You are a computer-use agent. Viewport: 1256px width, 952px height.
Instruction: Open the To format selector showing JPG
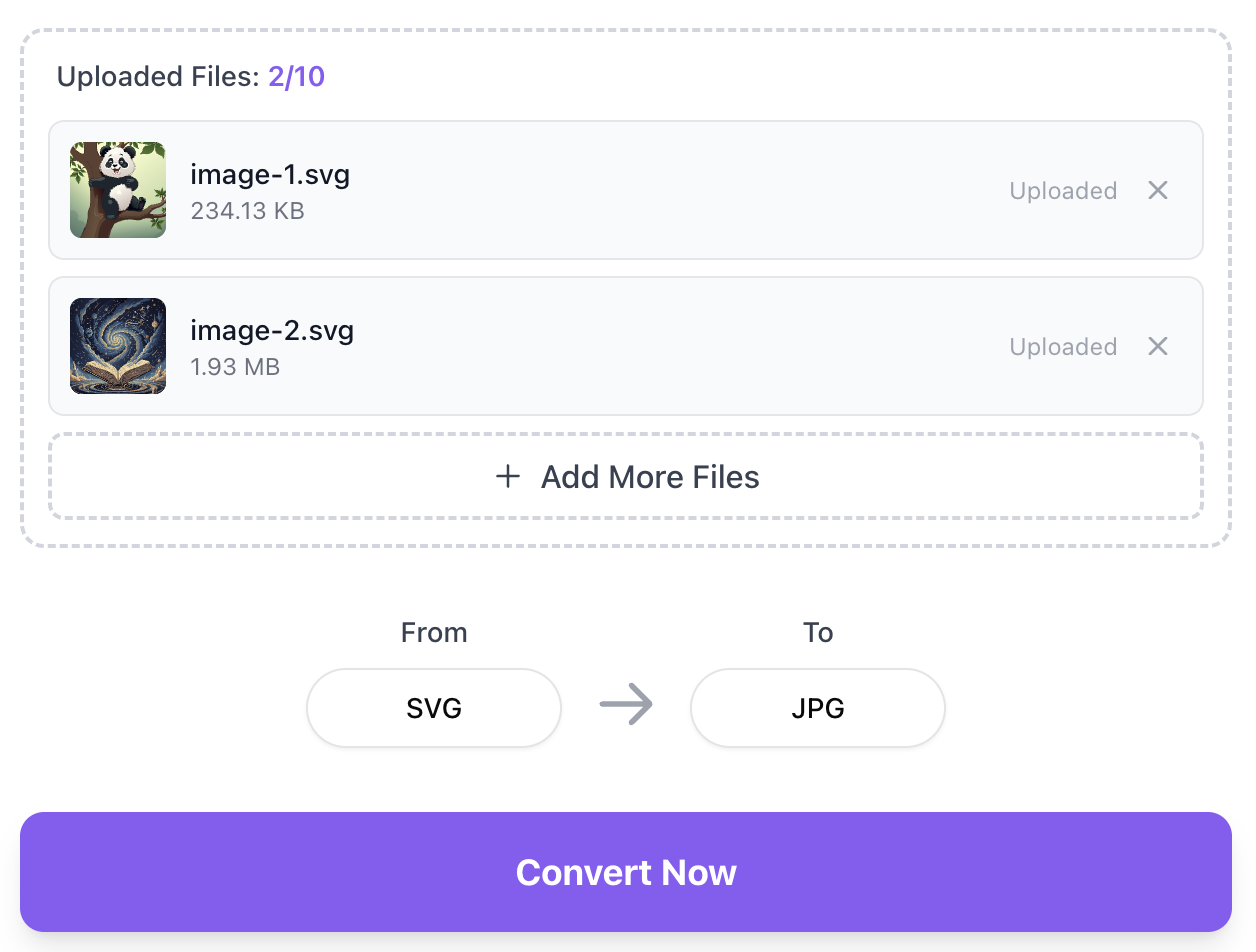[817, 707]
